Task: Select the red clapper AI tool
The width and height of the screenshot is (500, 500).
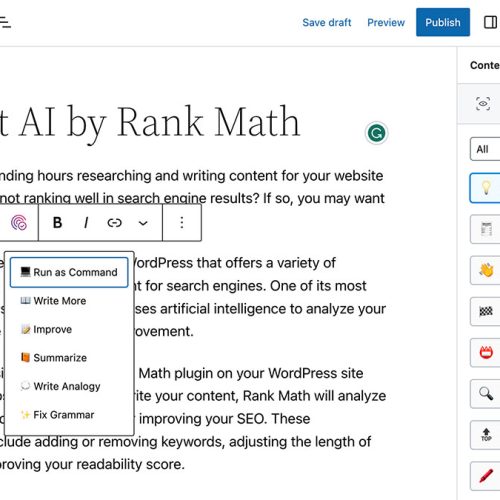Action: pyautogui.click(x=485, y=352)
